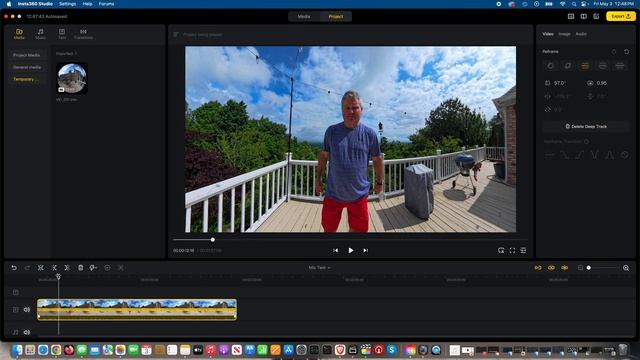Switch to the Image properties tab
The image size is (640, 360).
click(x=564, y=34)
